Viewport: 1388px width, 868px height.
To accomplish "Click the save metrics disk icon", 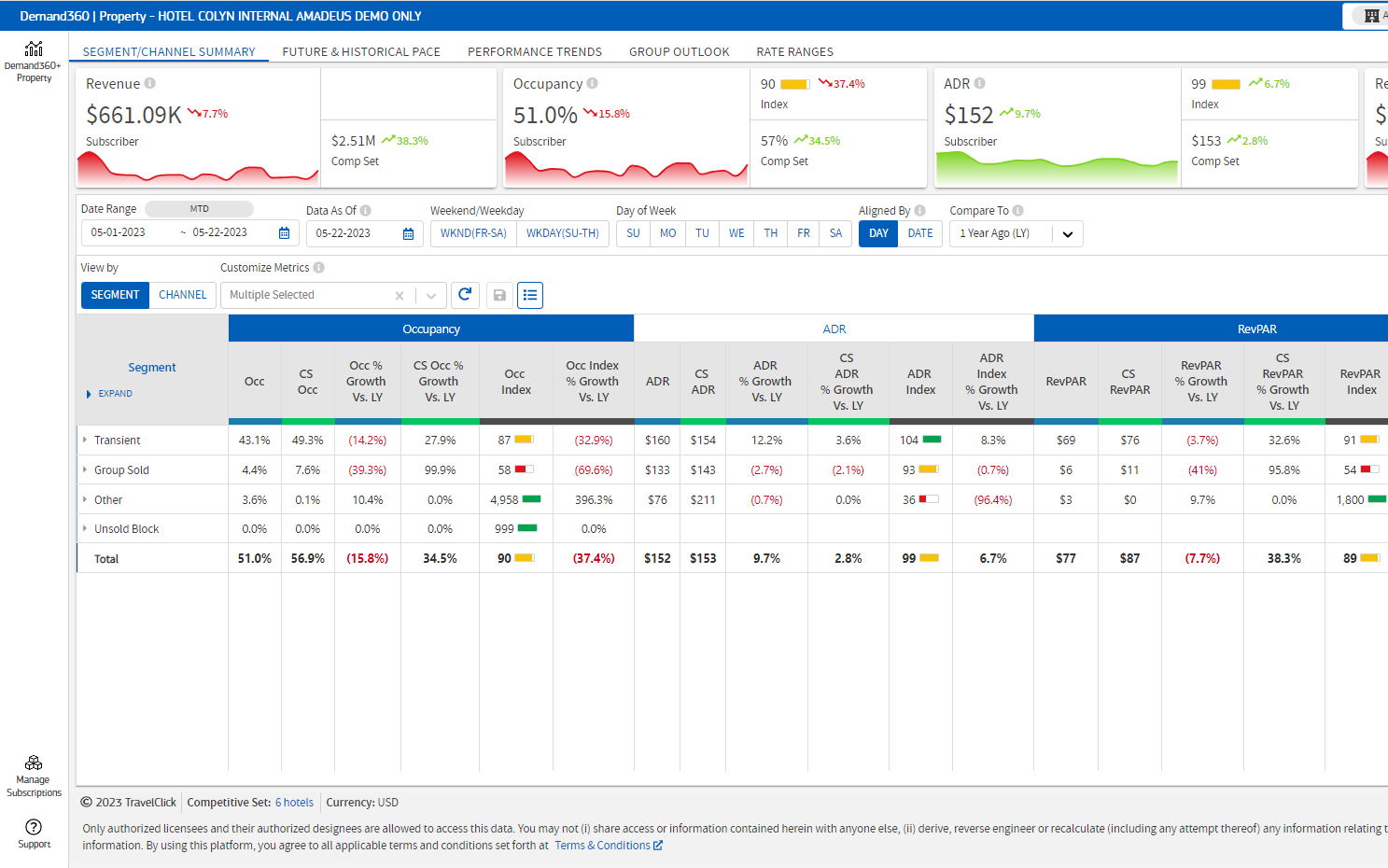I will pyautogui.click(x=499, y=295).
